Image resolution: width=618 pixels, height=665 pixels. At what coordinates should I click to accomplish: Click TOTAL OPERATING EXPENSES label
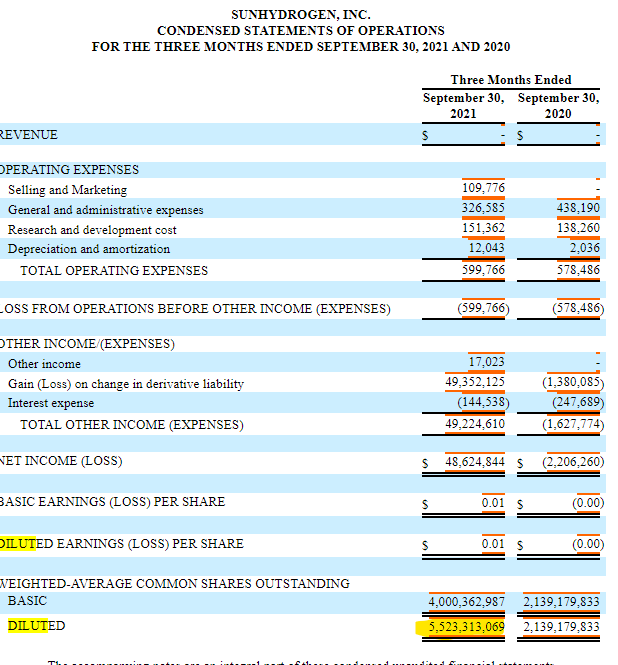click(x=114, y=271)
